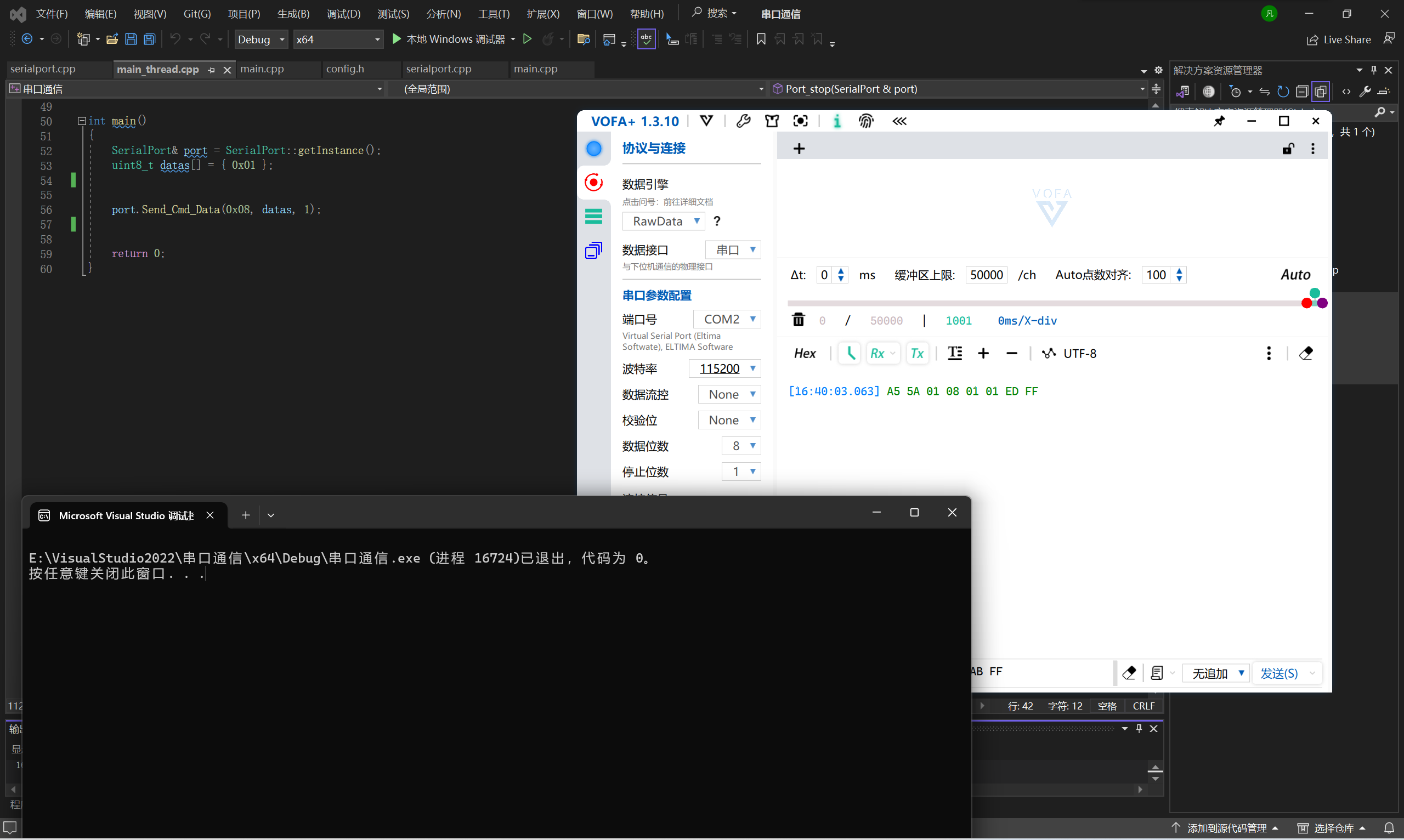
Task: Expand the 115200 baud rate dropdown
Action: point(724,368)
